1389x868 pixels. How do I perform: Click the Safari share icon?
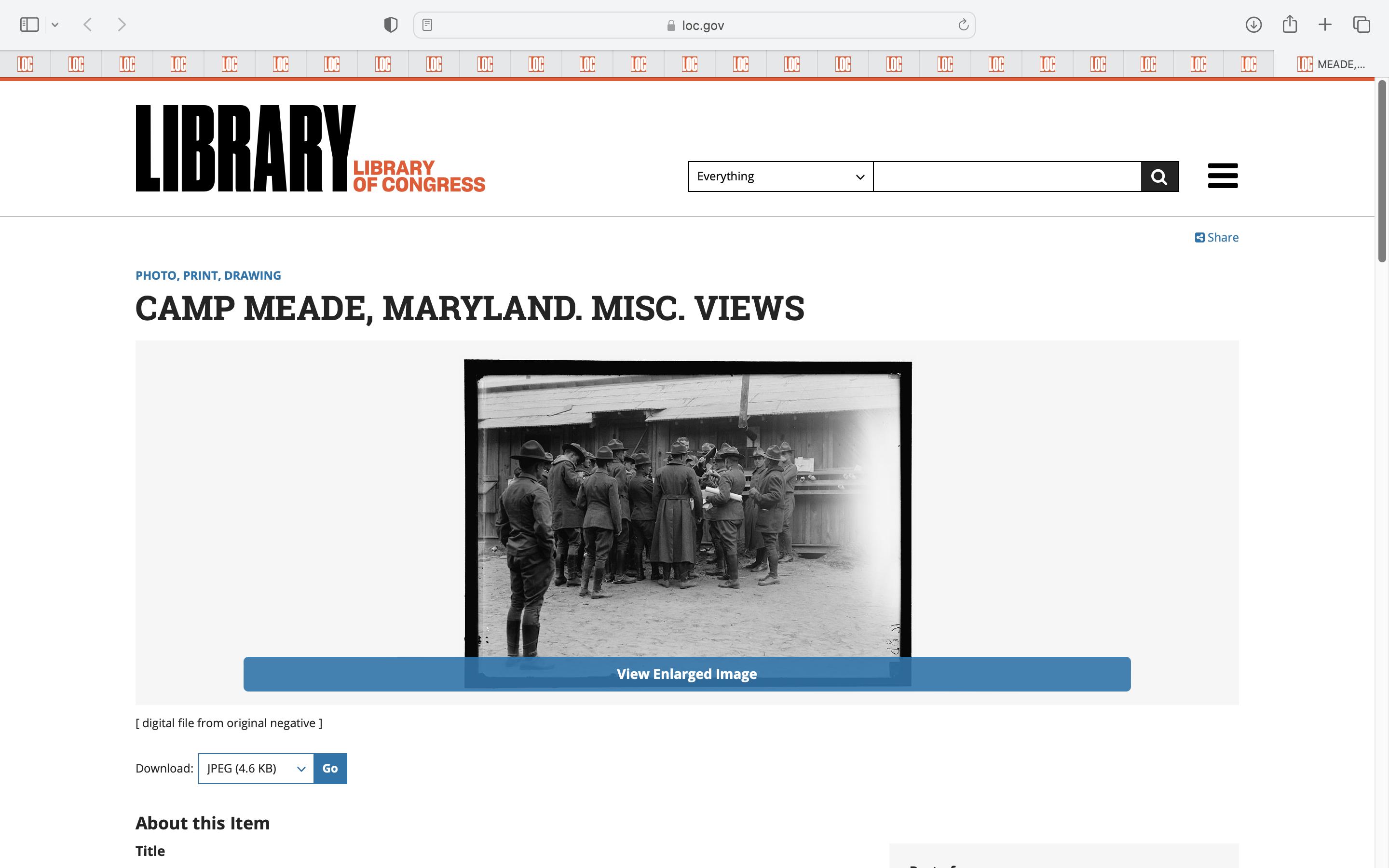tap(1290, 24)
